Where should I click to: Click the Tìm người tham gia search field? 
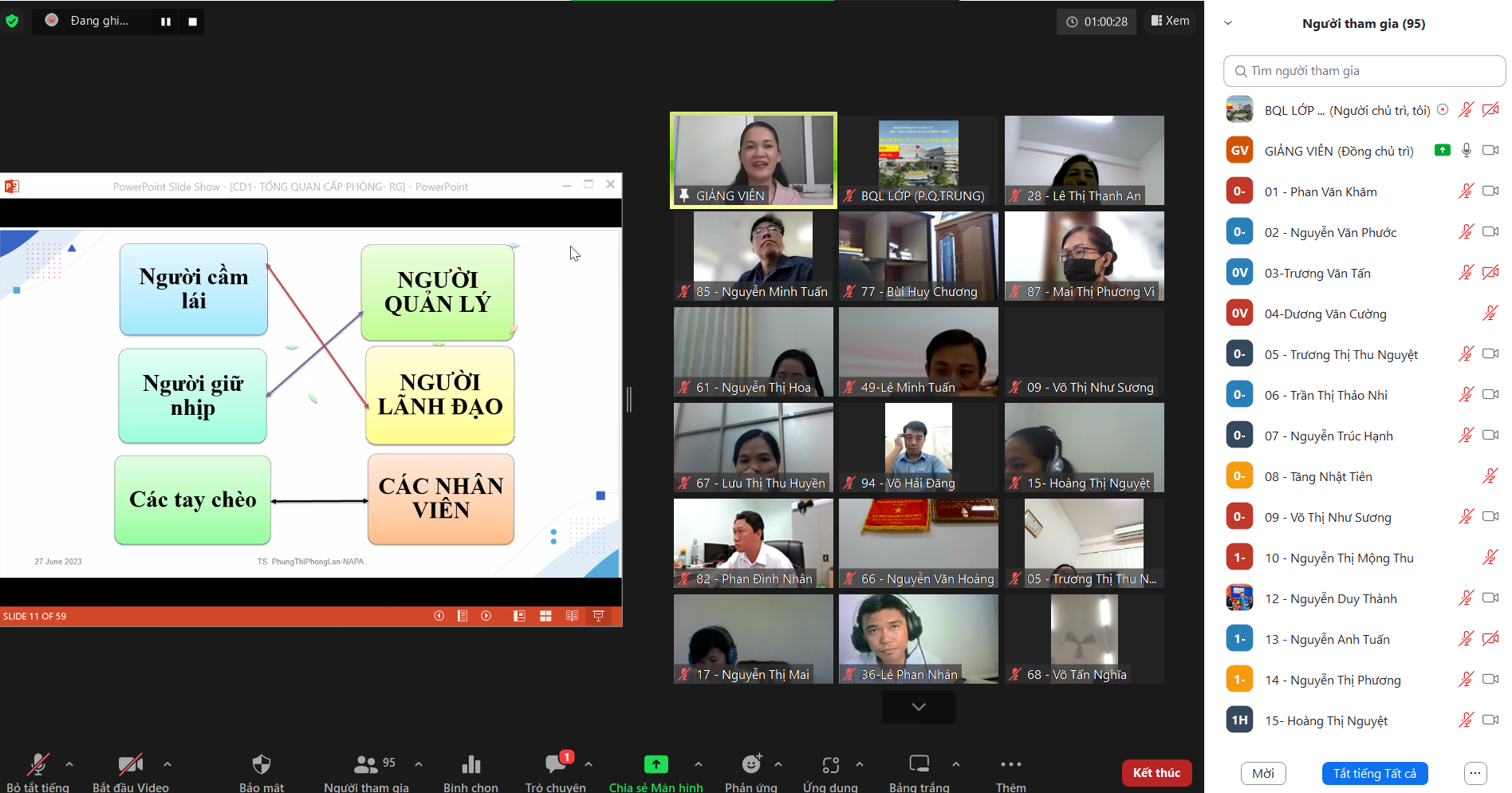tap(1364, 71)
